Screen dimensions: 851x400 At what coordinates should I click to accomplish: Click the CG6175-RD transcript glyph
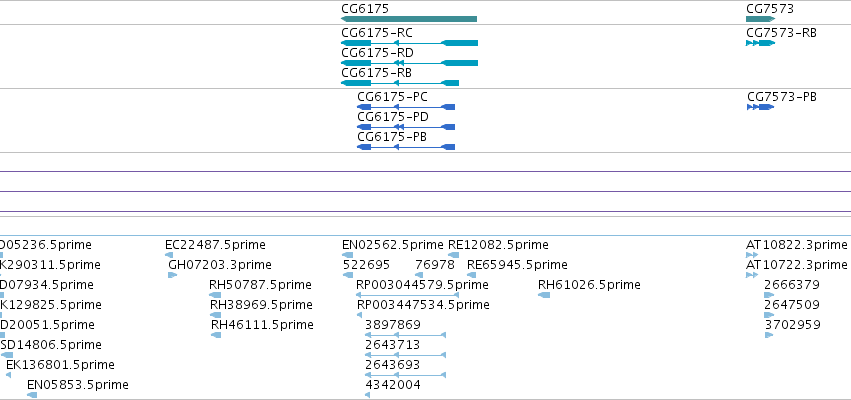point(409,63)
